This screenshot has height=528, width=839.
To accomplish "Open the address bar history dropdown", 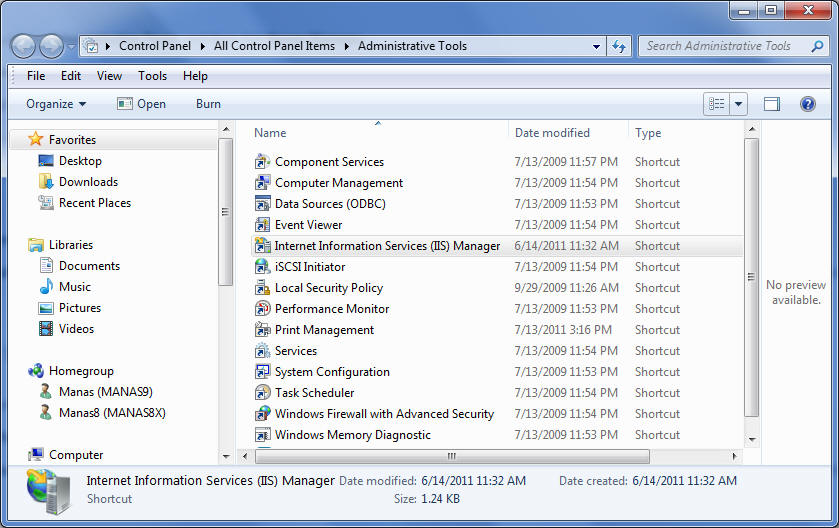I will (x=596, y=47).
